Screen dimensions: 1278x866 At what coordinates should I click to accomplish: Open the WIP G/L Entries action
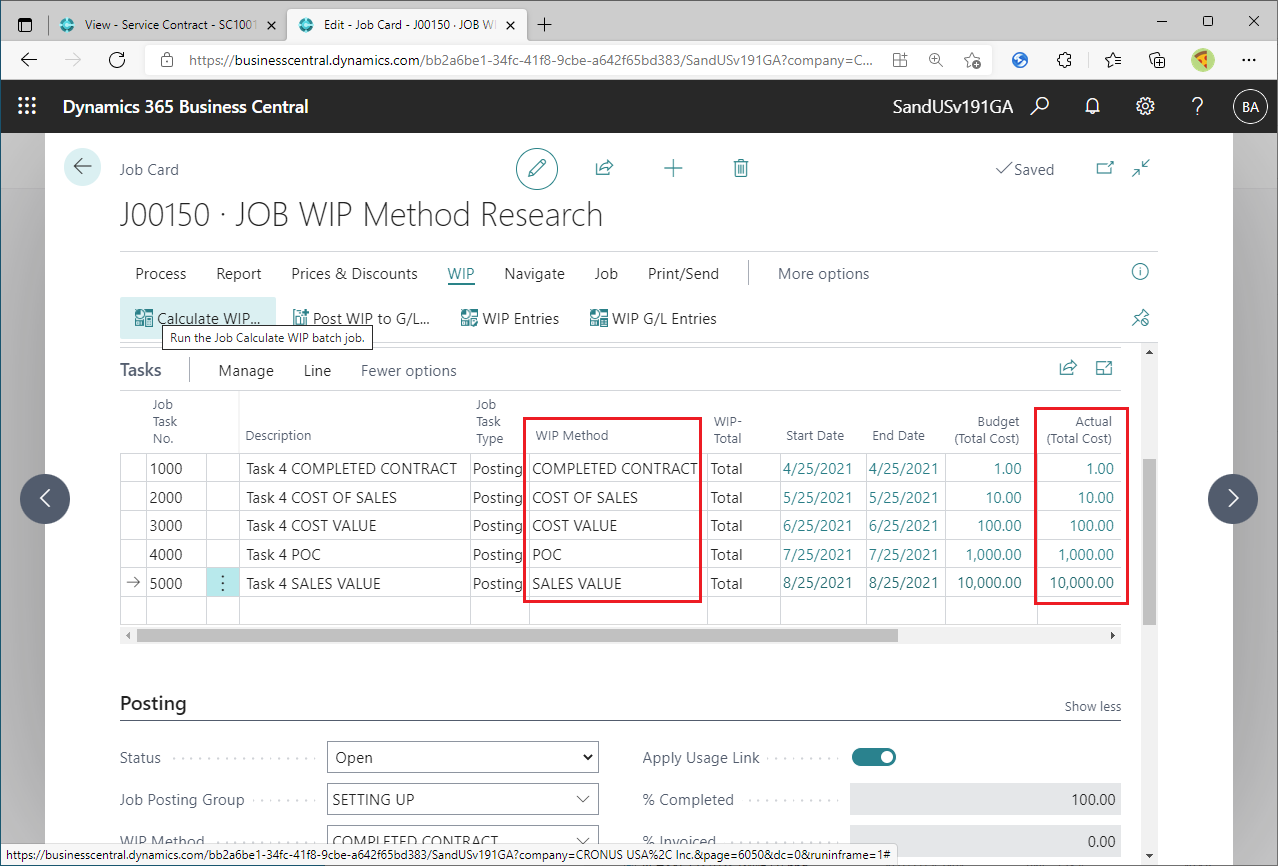[x=653, y=318]
